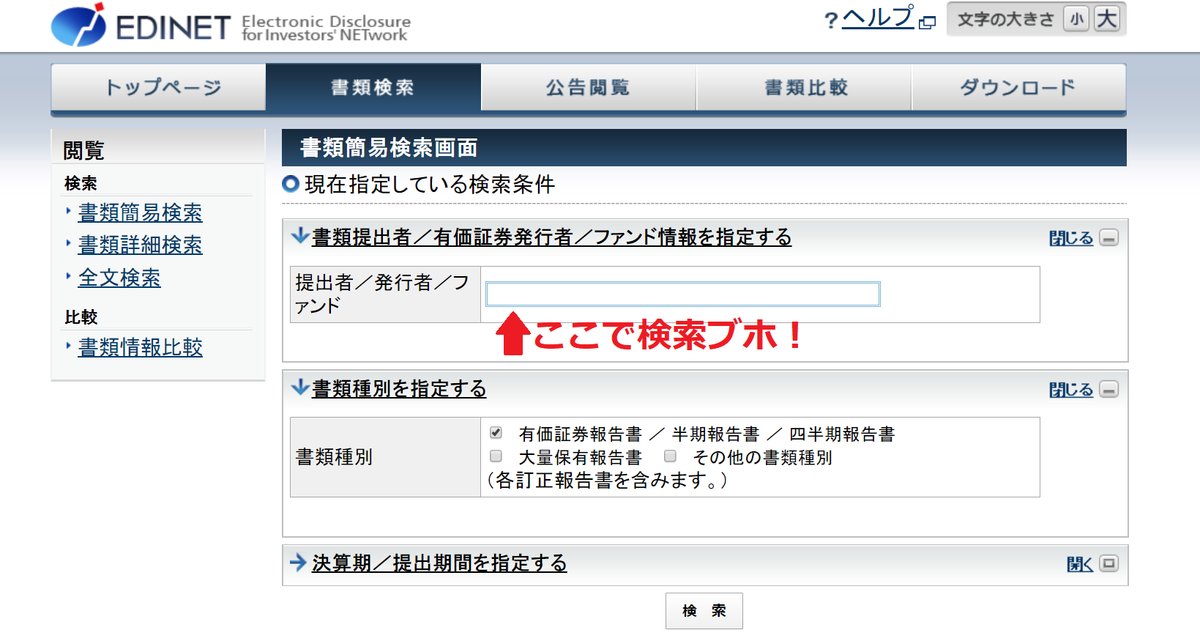The width and height of the screenshot is (1200, 641).
Task: Open the トップページ tab
Action: tap(159, 87)
